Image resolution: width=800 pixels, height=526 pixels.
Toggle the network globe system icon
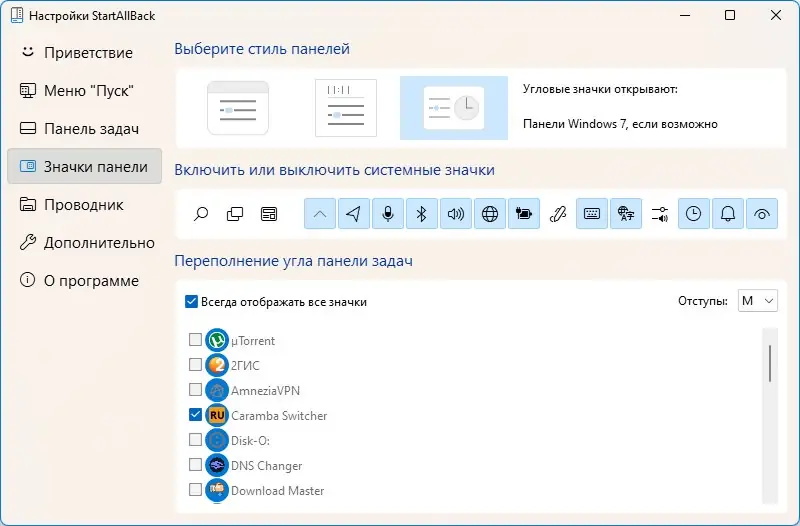490,214
